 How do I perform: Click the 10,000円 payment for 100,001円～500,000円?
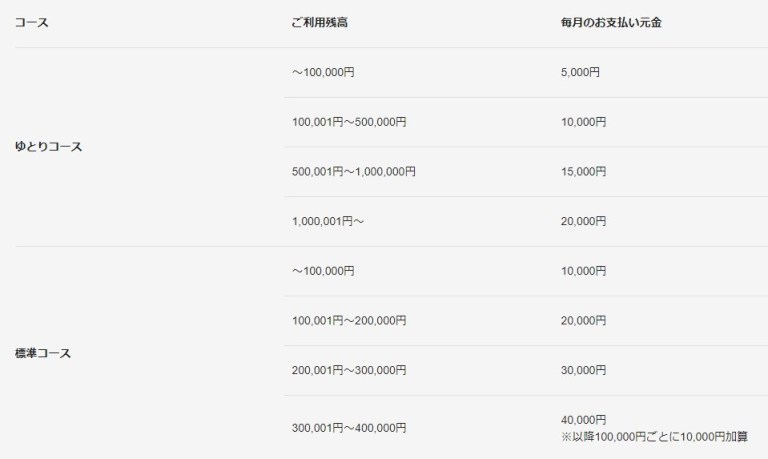pos(584,122)
